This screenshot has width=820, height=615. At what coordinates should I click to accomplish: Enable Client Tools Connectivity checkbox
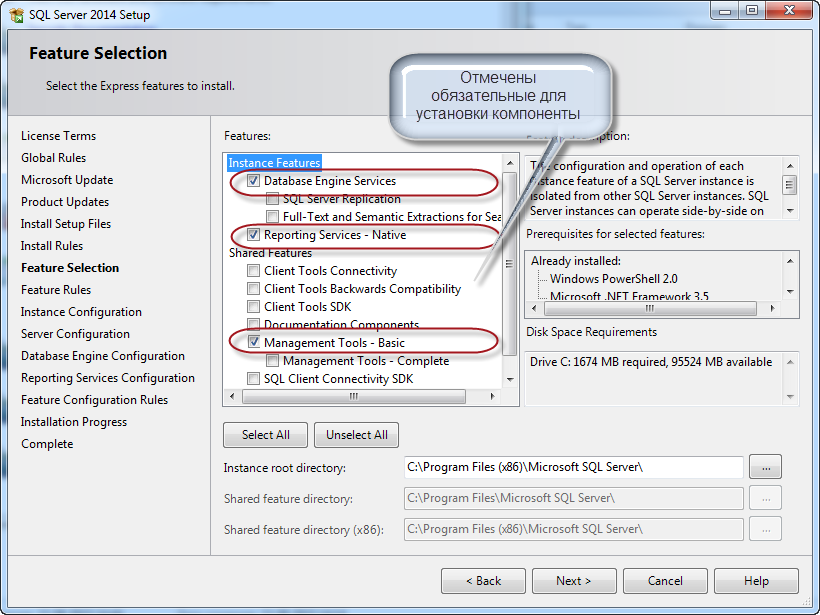254,271
